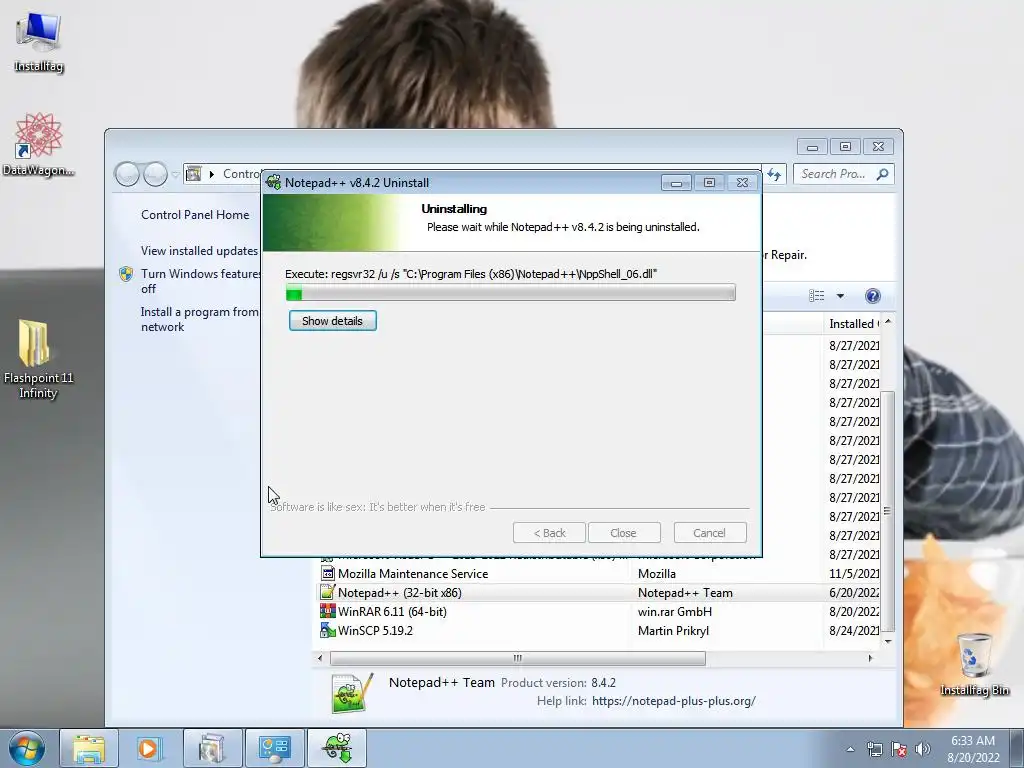Click the vertical scrollbar up arrow
1024x768 pixels.
coord(888,322)
